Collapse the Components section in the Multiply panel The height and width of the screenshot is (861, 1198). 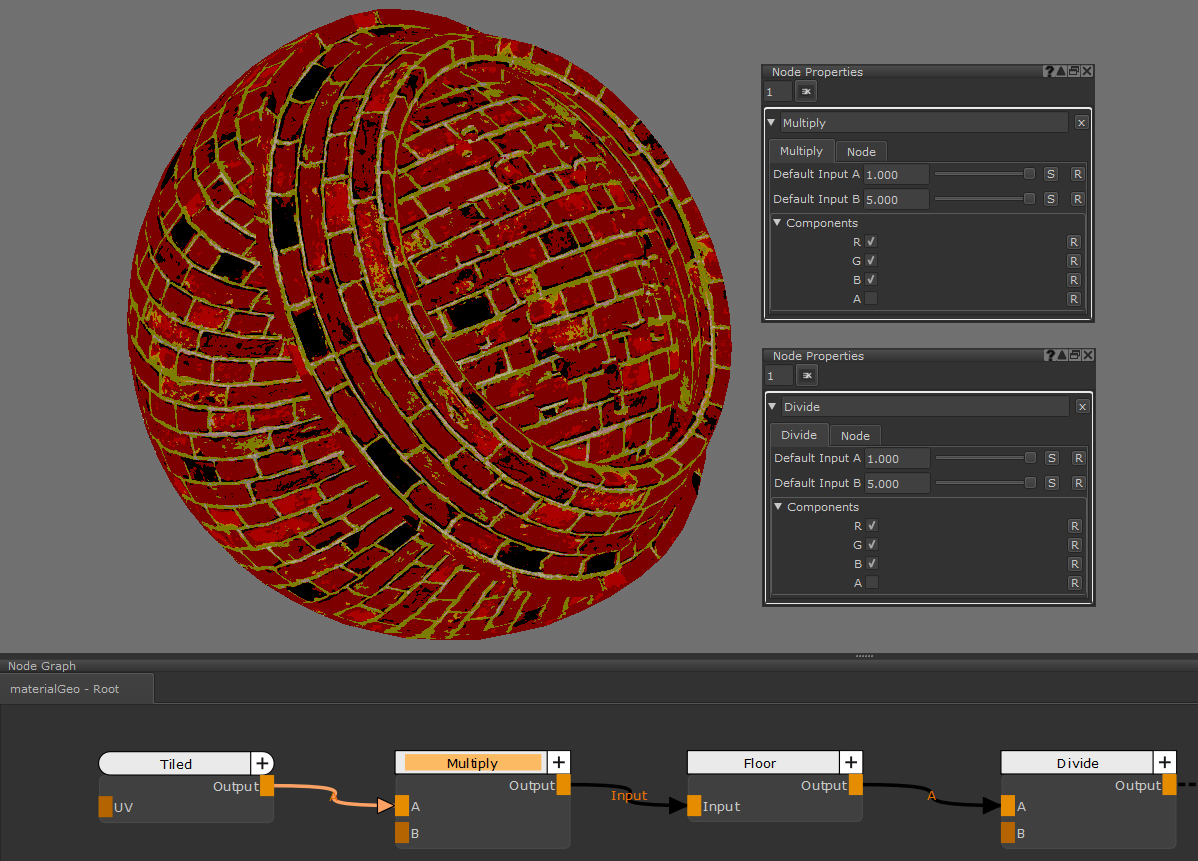(778, 223)
